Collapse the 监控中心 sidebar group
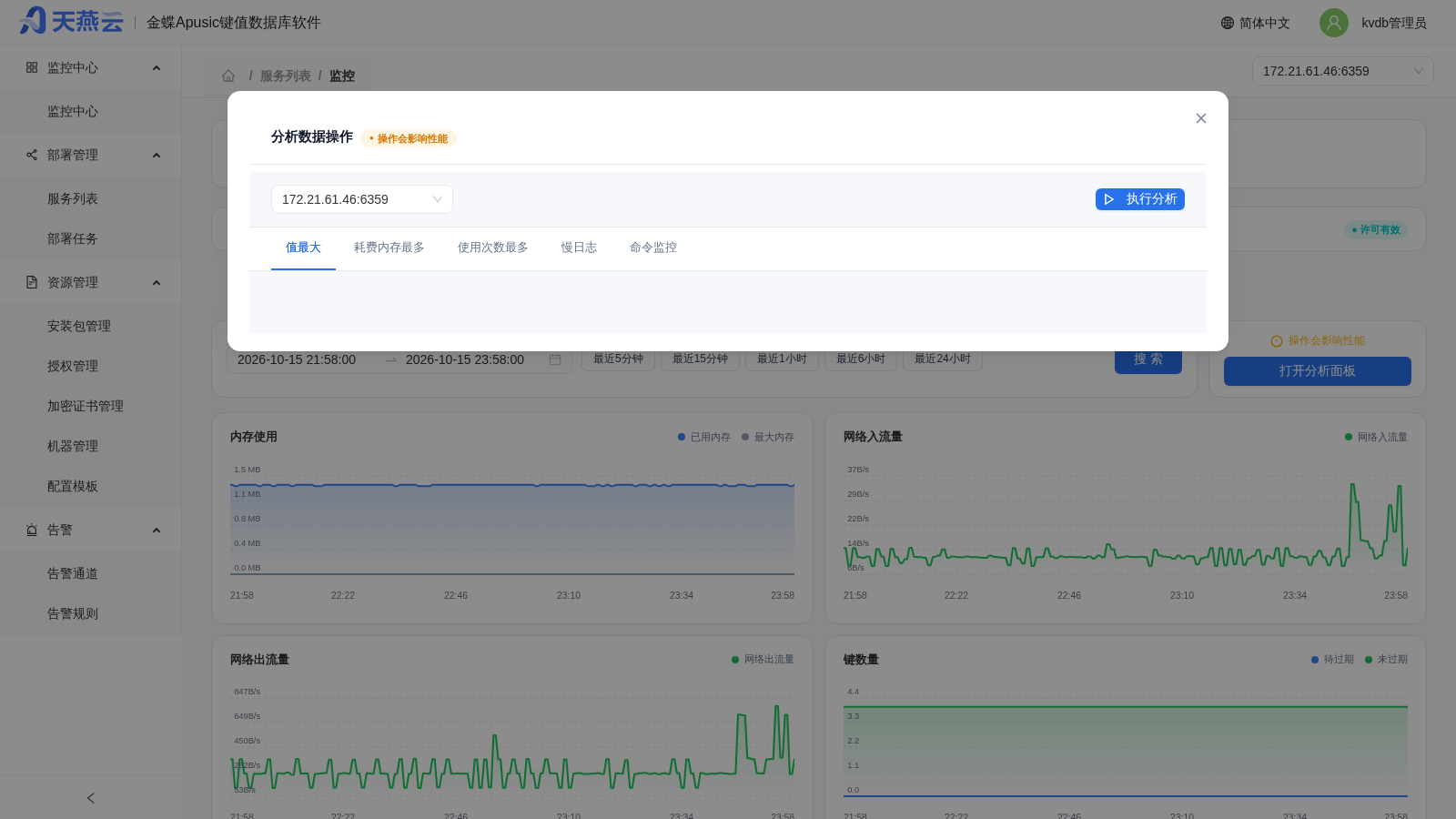The width and height of the screenshot is (1456, 819). point(157,68)
